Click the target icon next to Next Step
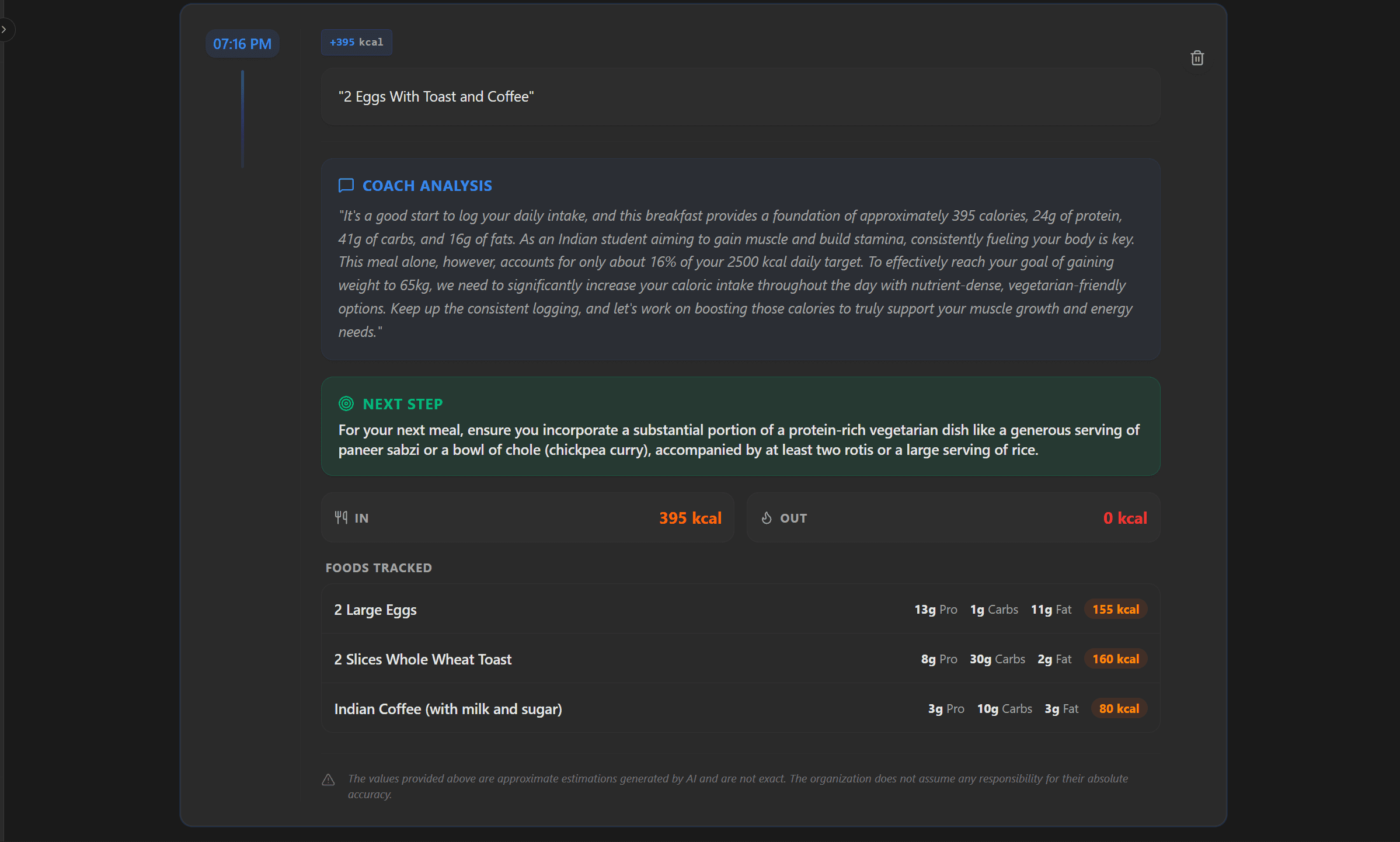 [x=346, y=403]
